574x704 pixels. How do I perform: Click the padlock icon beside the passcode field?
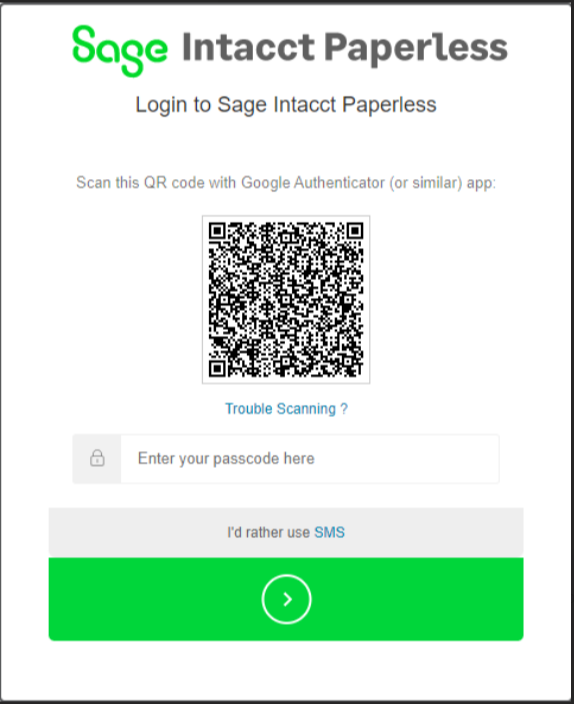(x=97, y=458)
